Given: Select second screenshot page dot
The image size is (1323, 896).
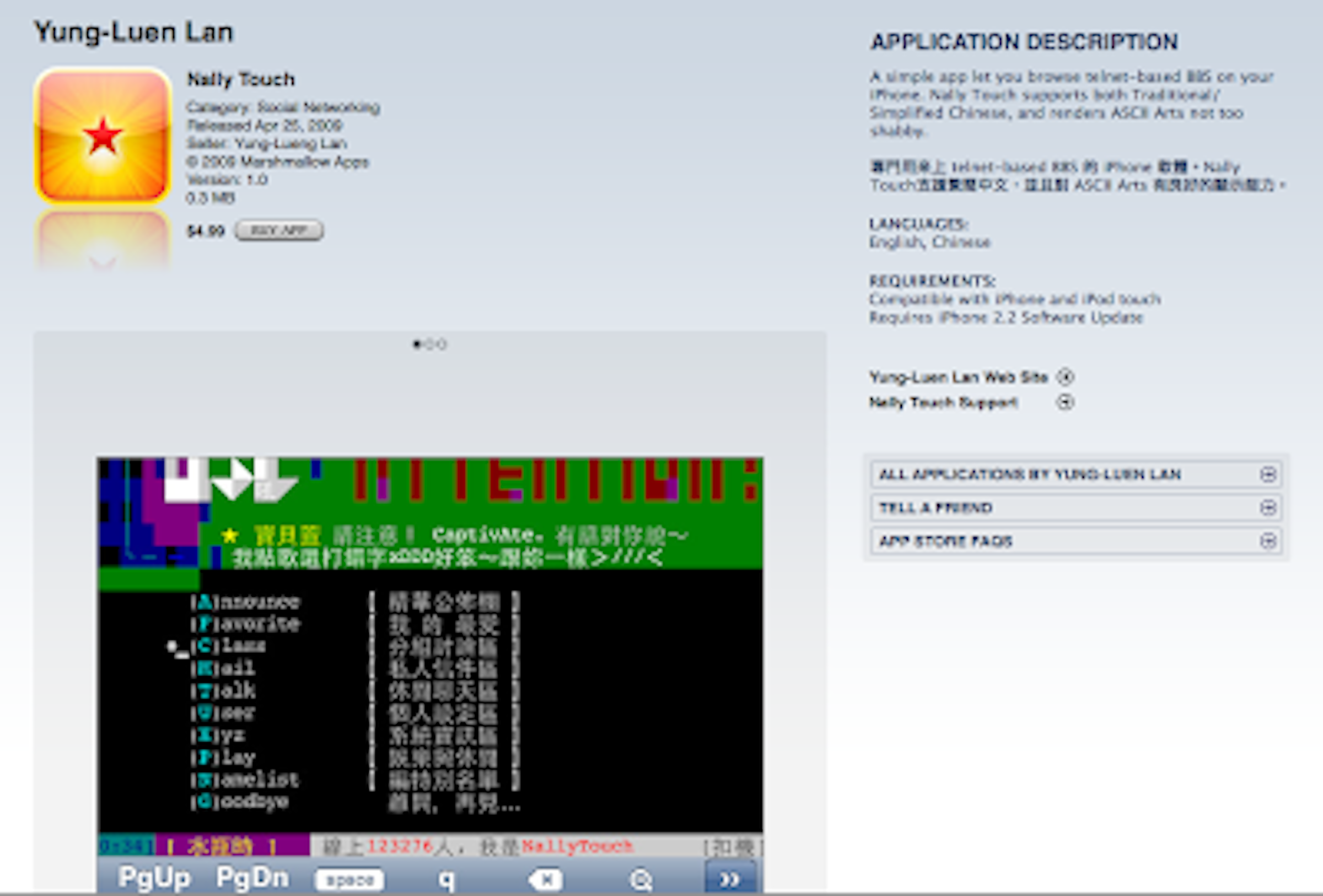Looking at the screenshot, I should point(430,344).
